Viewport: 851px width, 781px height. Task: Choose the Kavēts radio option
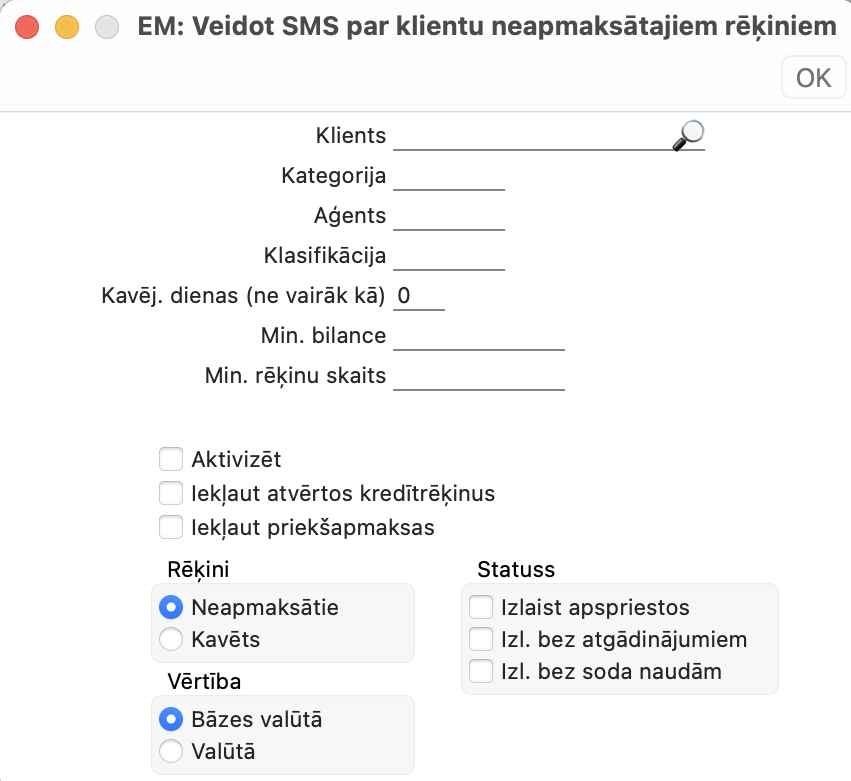click(171, 639)
